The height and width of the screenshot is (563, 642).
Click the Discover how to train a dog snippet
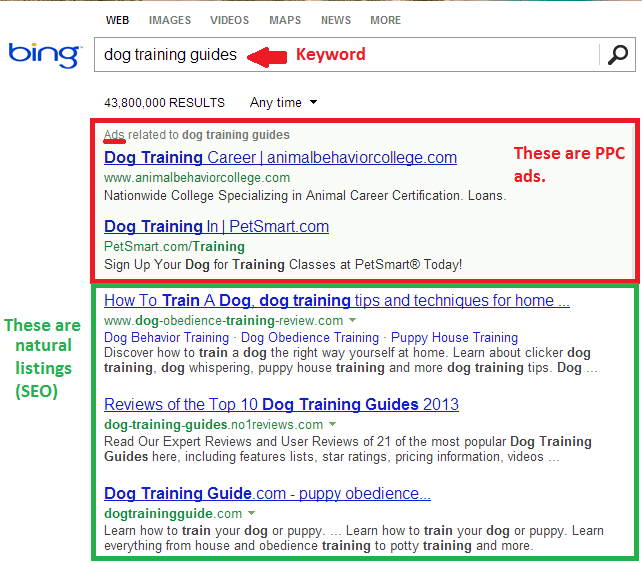pyautogui.click(x=350, y=360)
